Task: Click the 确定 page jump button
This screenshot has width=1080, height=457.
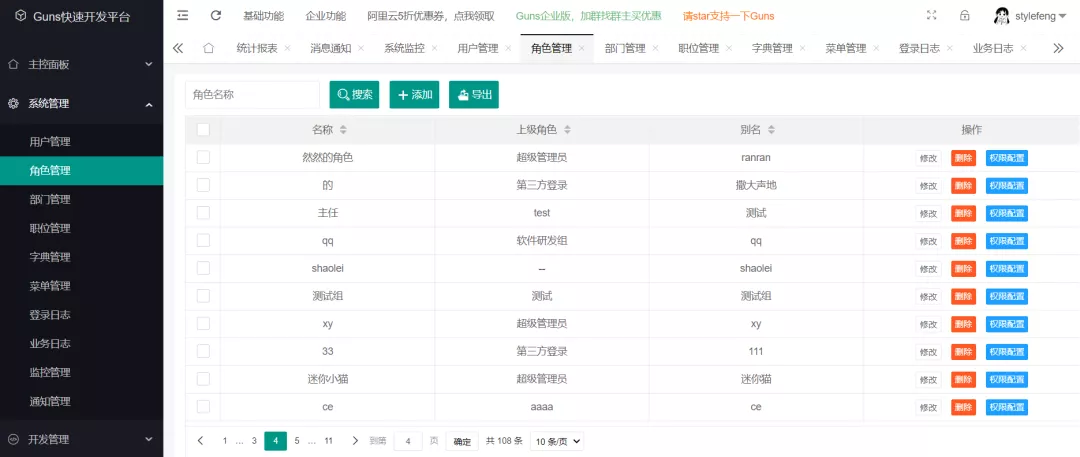Action: [x=462, y=441]
